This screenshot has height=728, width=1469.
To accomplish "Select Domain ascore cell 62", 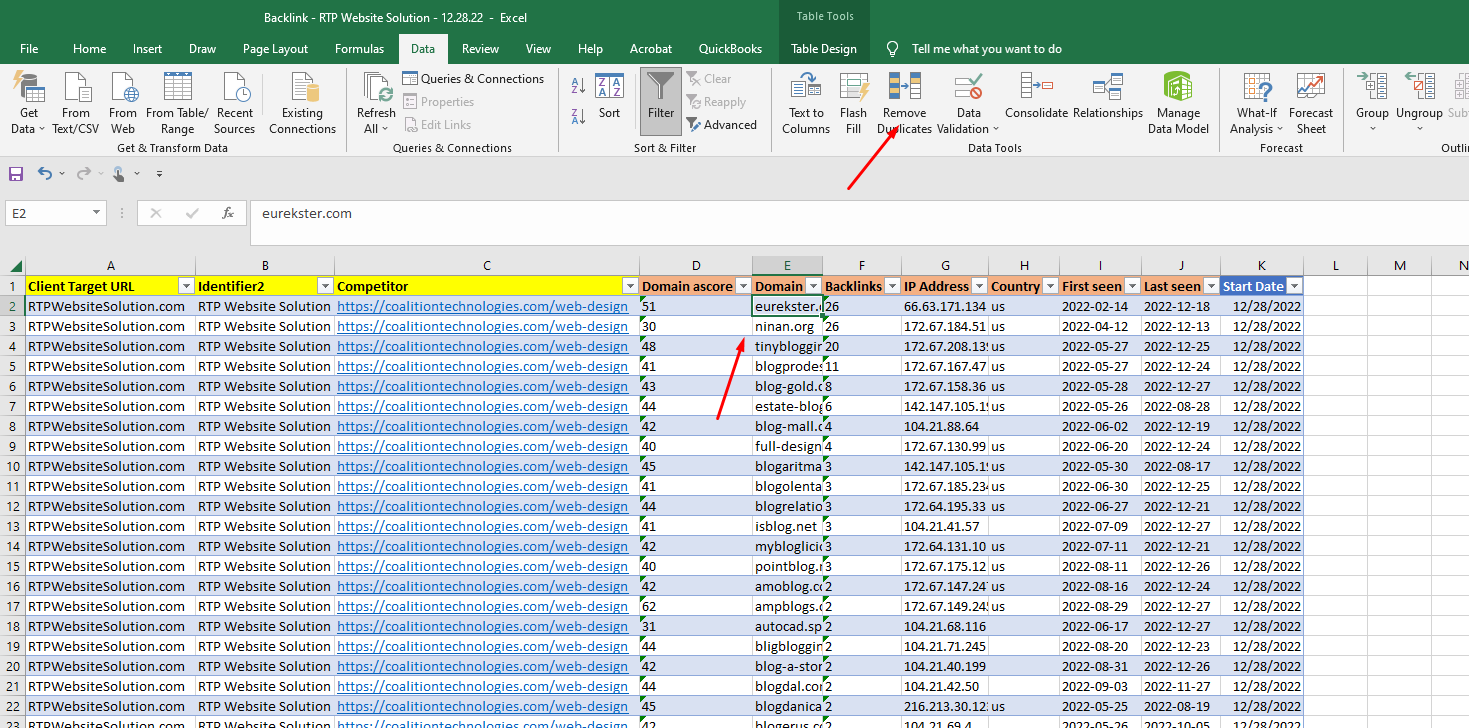I will pos(696,606).
